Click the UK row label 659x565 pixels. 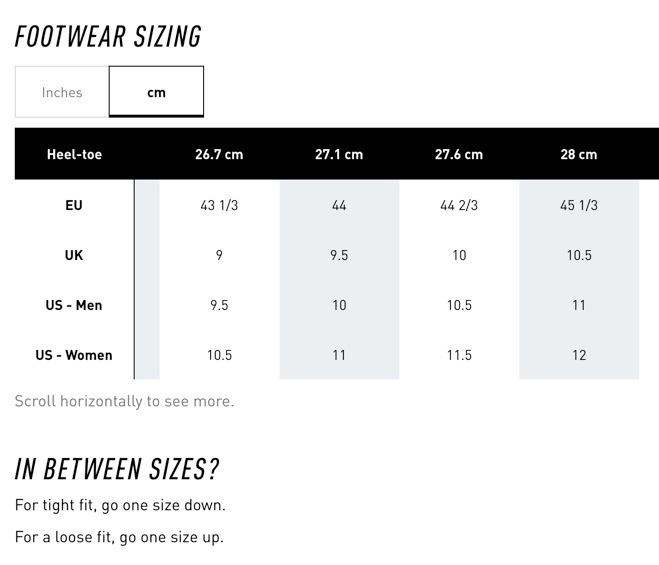coord(74,255)
